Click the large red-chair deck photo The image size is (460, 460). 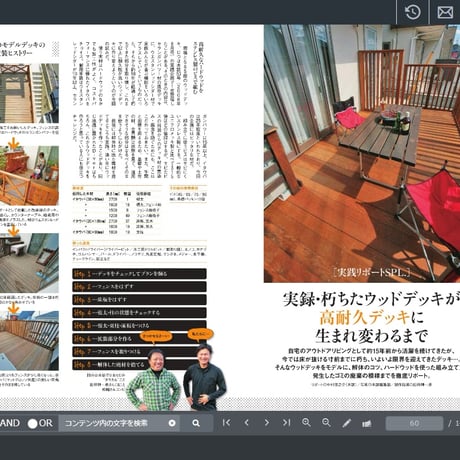click(x=362, y=153)
